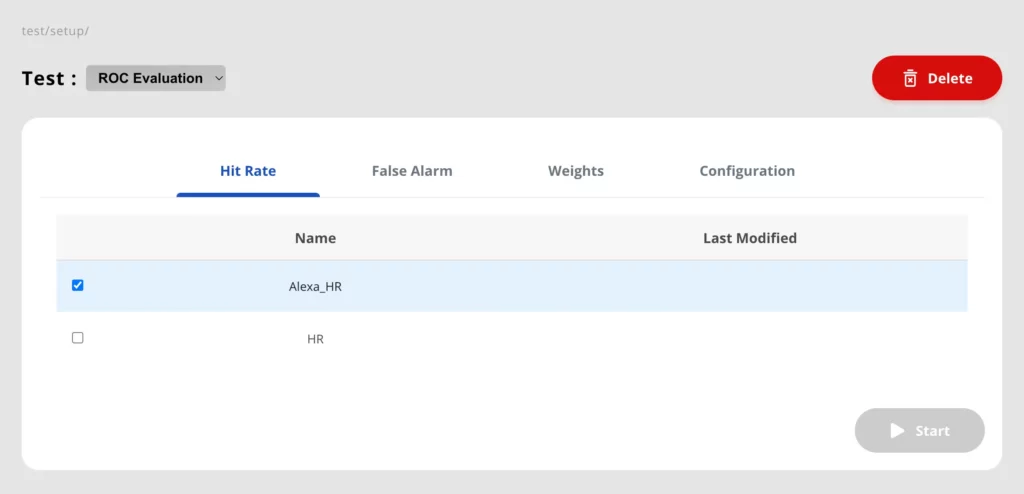Click the Last Modified cell of Alexa_HR
The image size is (1024, 494).
tap(749, 286)
